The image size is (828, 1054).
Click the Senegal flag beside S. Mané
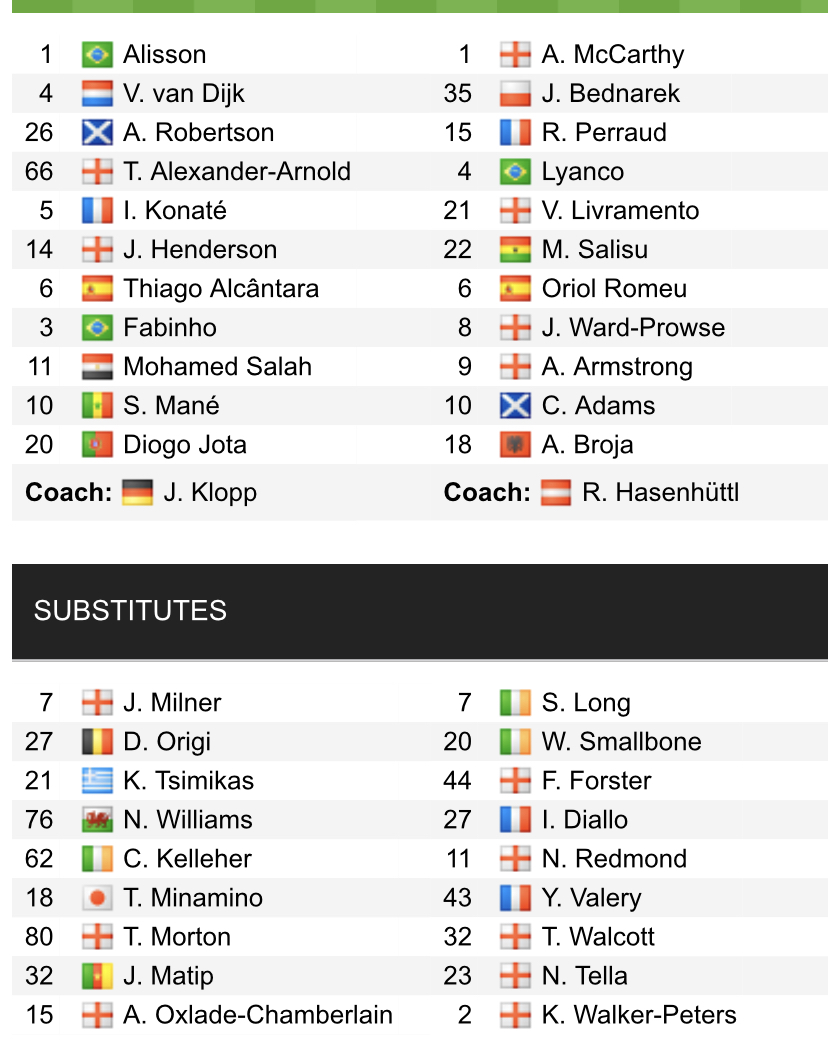pos(97,406)
